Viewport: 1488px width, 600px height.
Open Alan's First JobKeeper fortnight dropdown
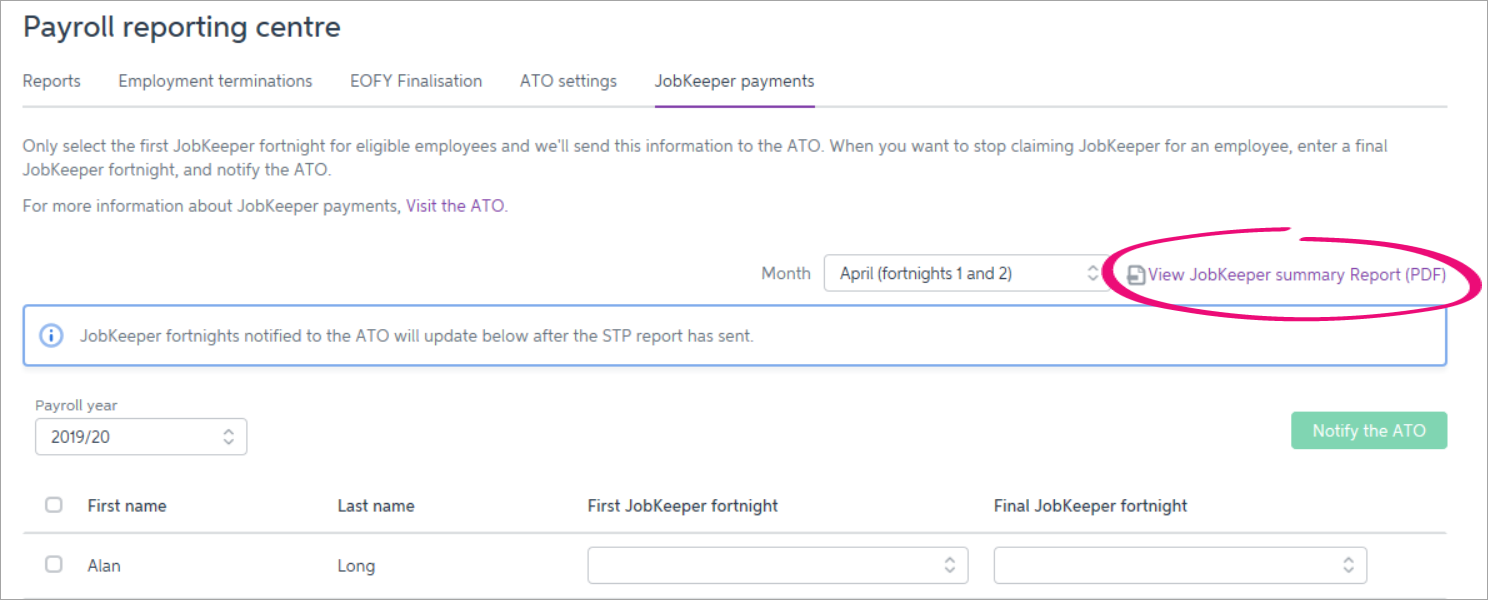(777, 565)
